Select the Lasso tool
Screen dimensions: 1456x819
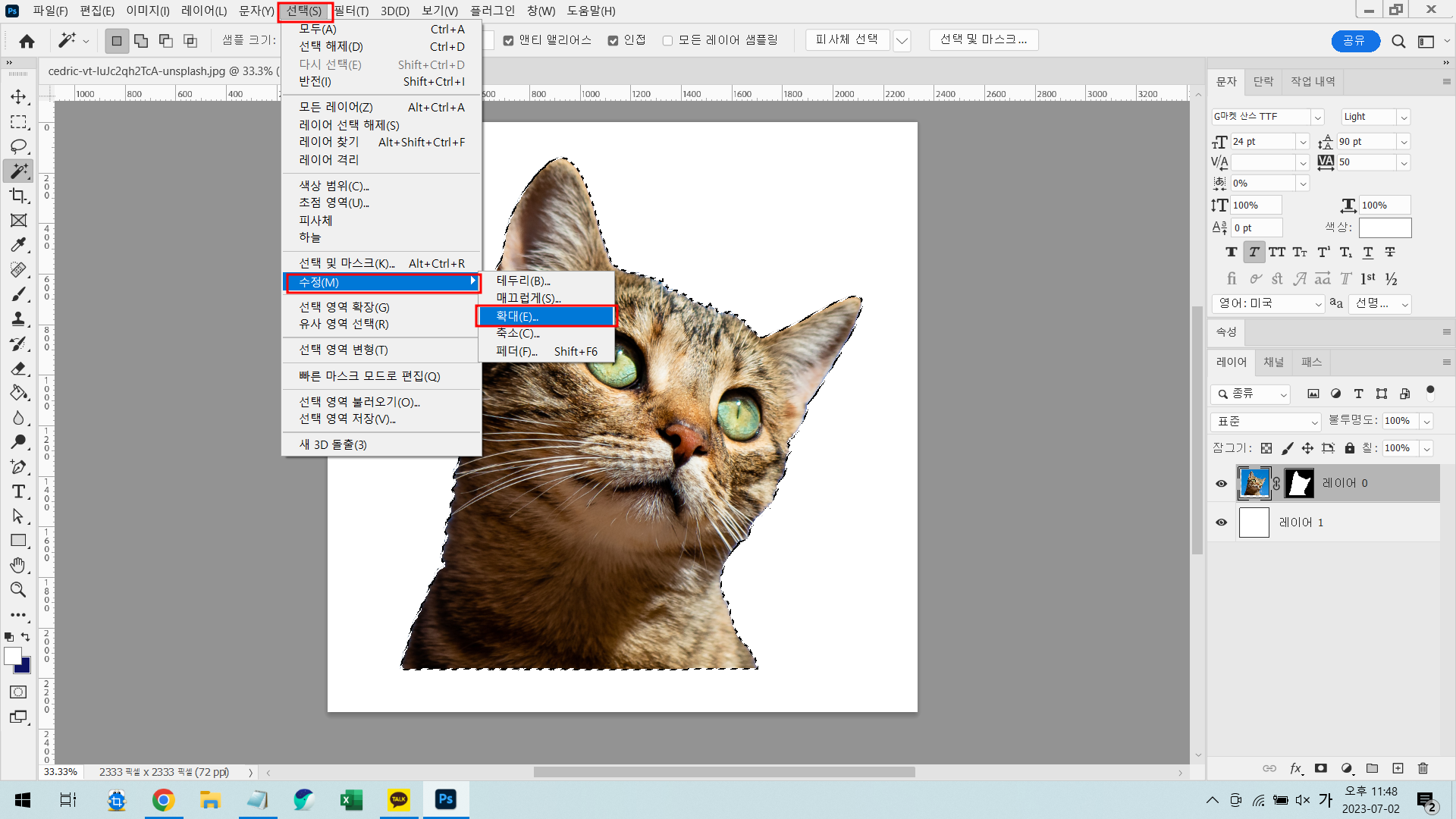pos(18,146)
